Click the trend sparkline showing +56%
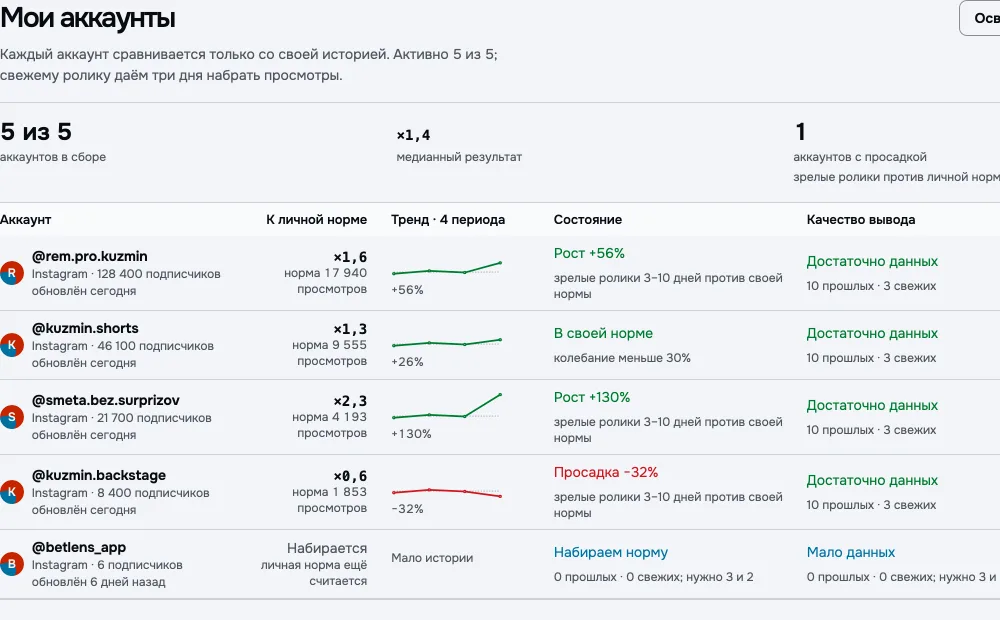Image resolution: width=1000 pixels, height=620 pixels. [x=446, y=269]
